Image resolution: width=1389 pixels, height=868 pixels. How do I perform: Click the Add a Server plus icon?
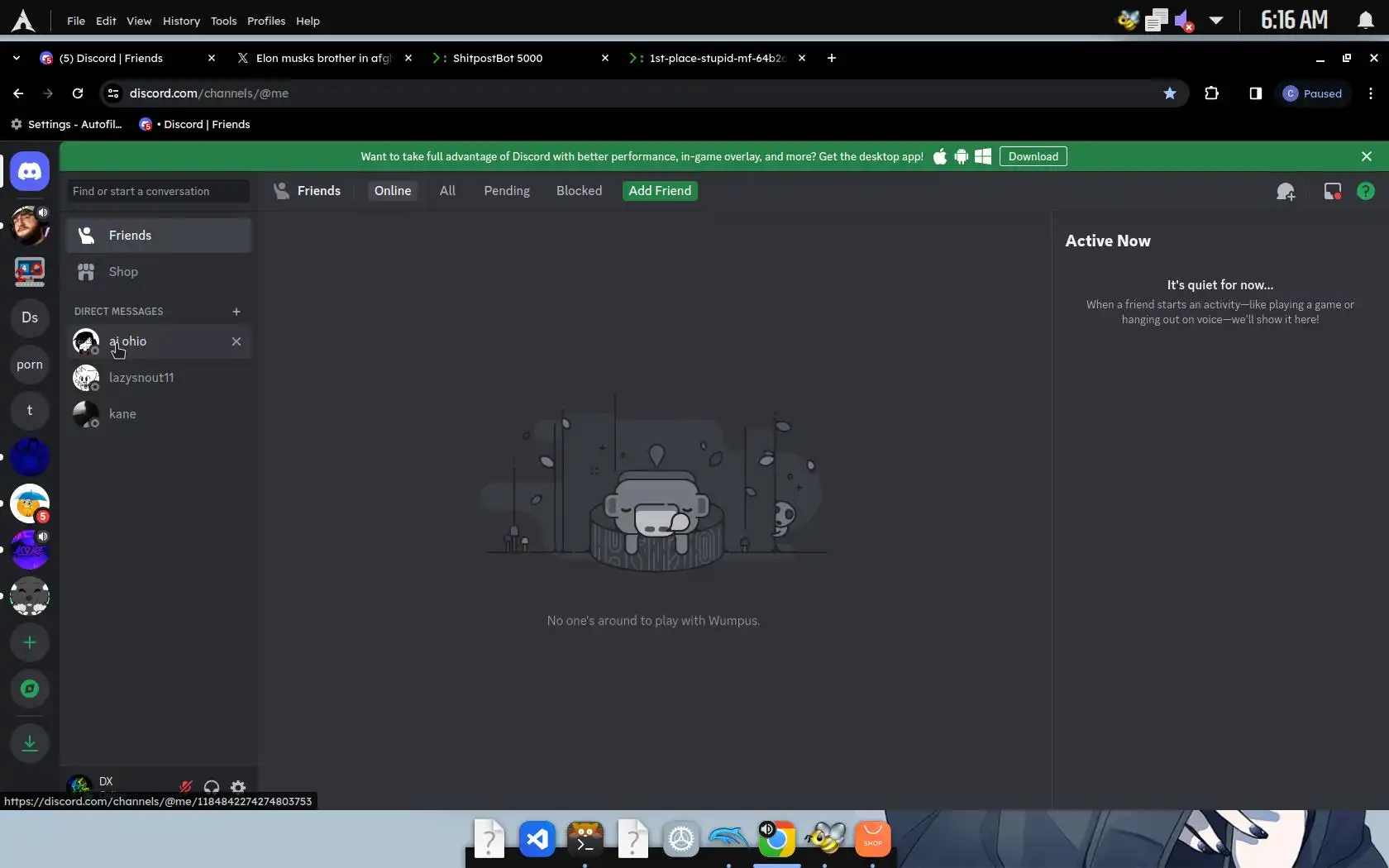pos(30,642)
